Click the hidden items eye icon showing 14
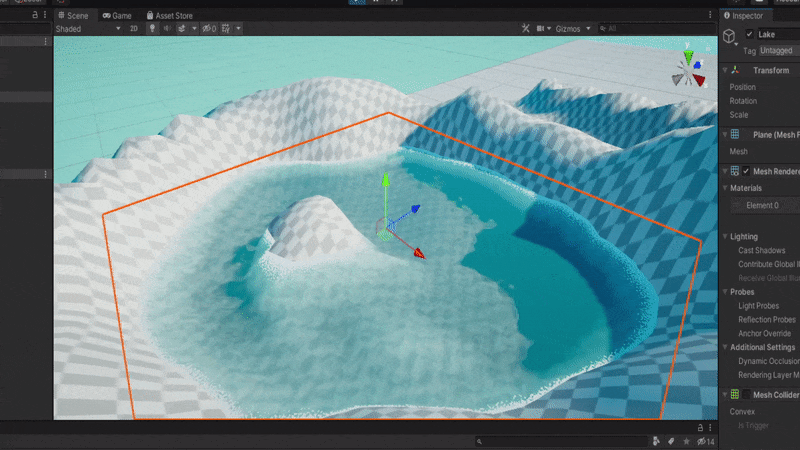Image resolution: width=800 pixels, height=450 pixels. [x=705, y=441]
